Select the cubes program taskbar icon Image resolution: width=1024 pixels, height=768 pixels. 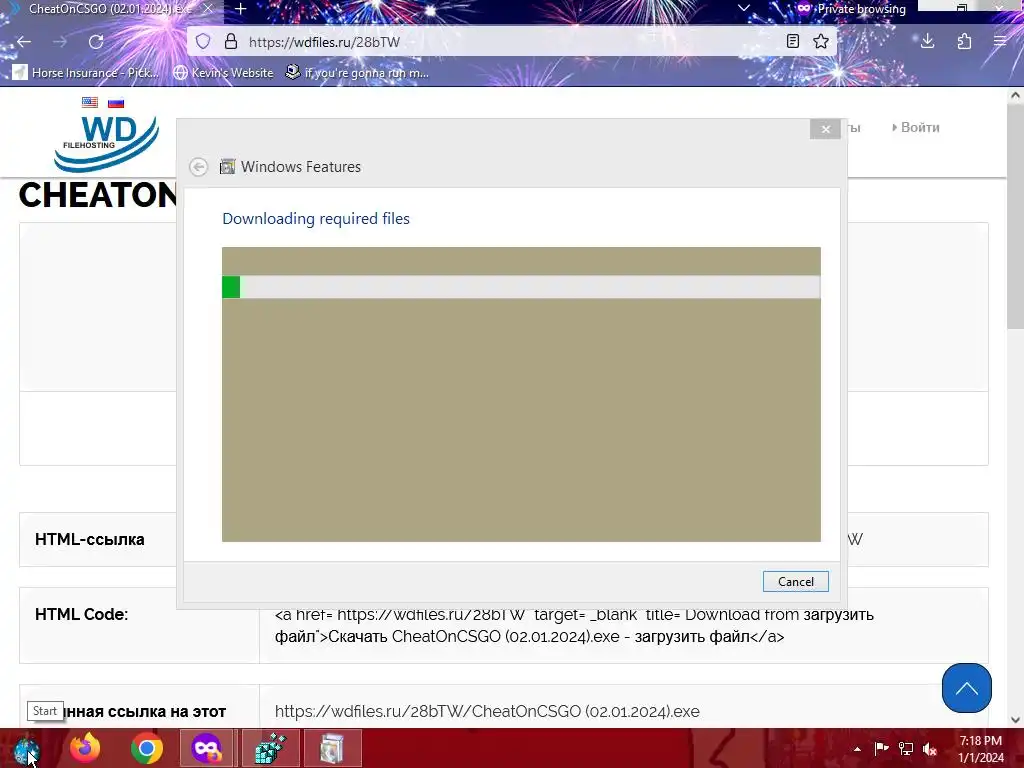pos(270,748)
